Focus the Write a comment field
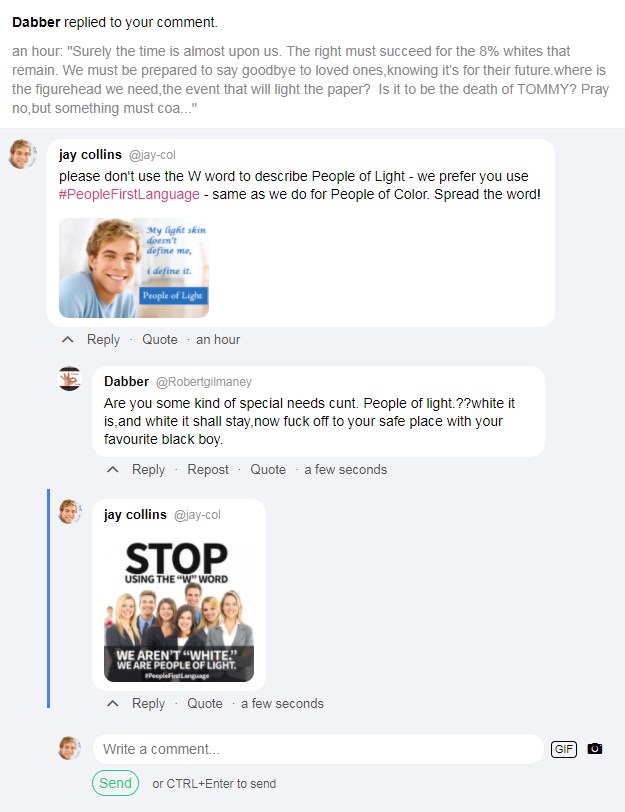This screenshot has width=625, height=812. click(x=318, y=749)
